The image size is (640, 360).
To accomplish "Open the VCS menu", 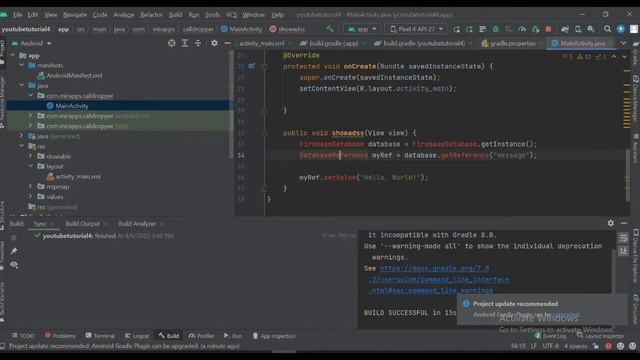I will point(231,15).
